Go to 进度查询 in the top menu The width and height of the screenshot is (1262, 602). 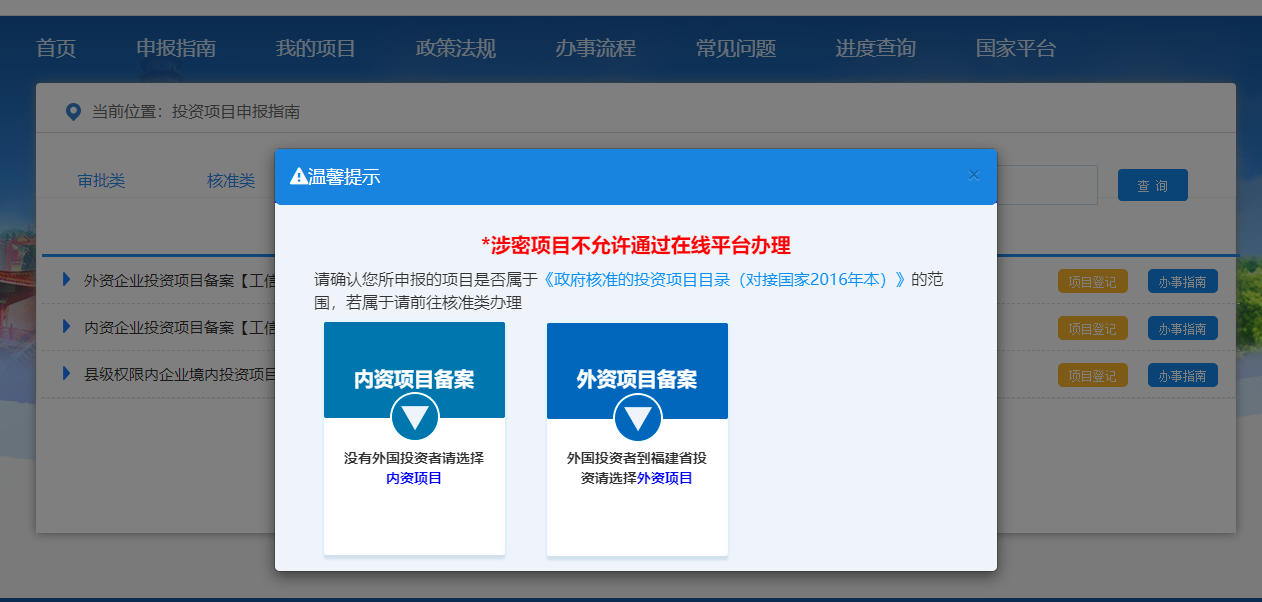coord(875,48)
